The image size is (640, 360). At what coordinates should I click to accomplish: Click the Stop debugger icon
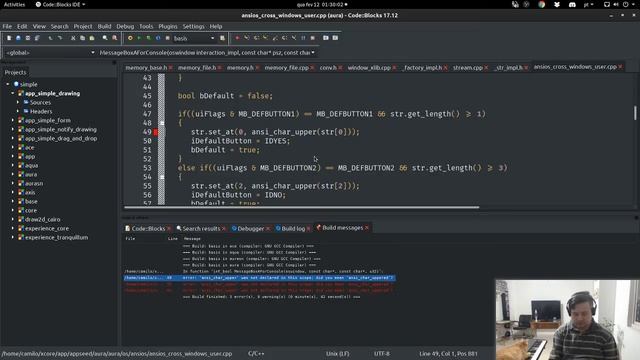313,38
